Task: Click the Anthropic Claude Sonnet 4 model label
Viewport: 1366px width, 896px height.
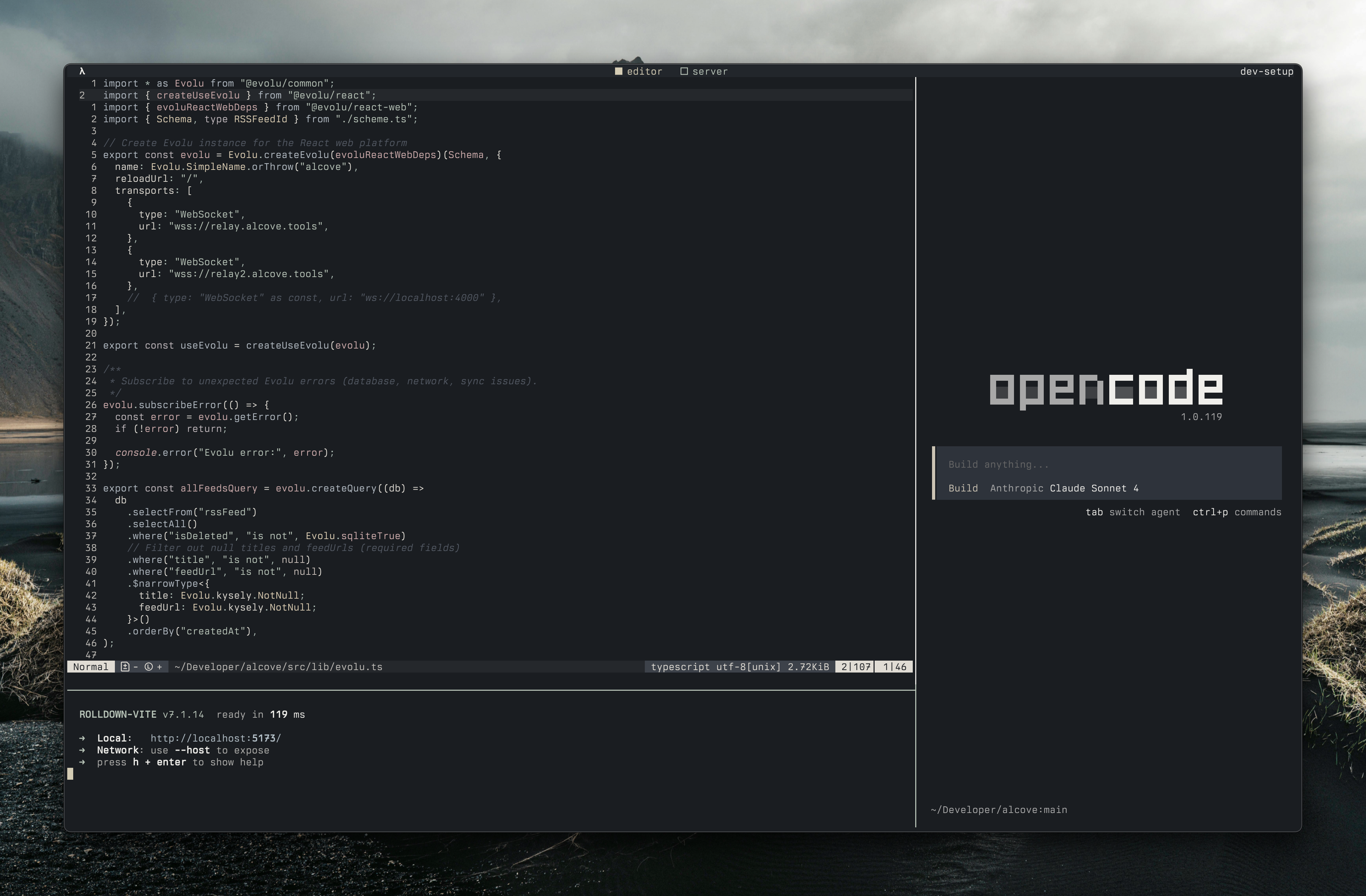Action: (x=1064, y=489)
